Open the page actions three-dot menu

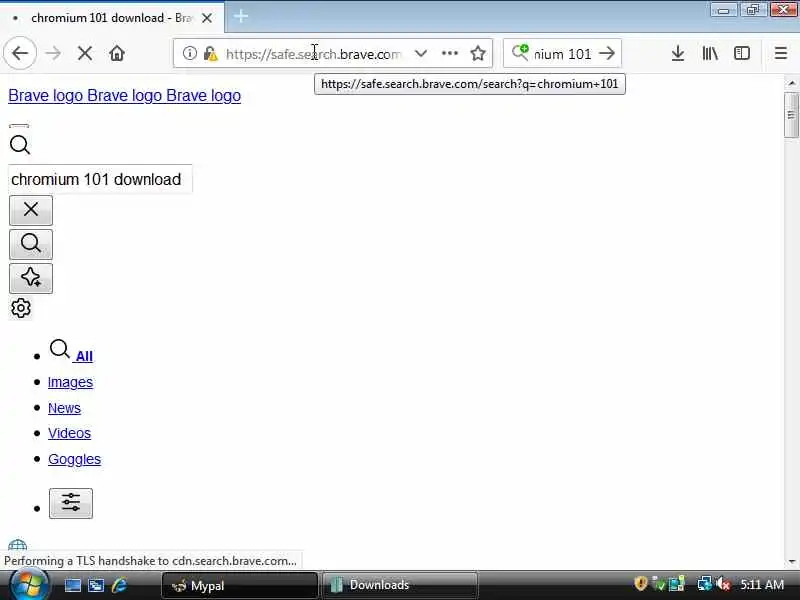pos(449,53)
